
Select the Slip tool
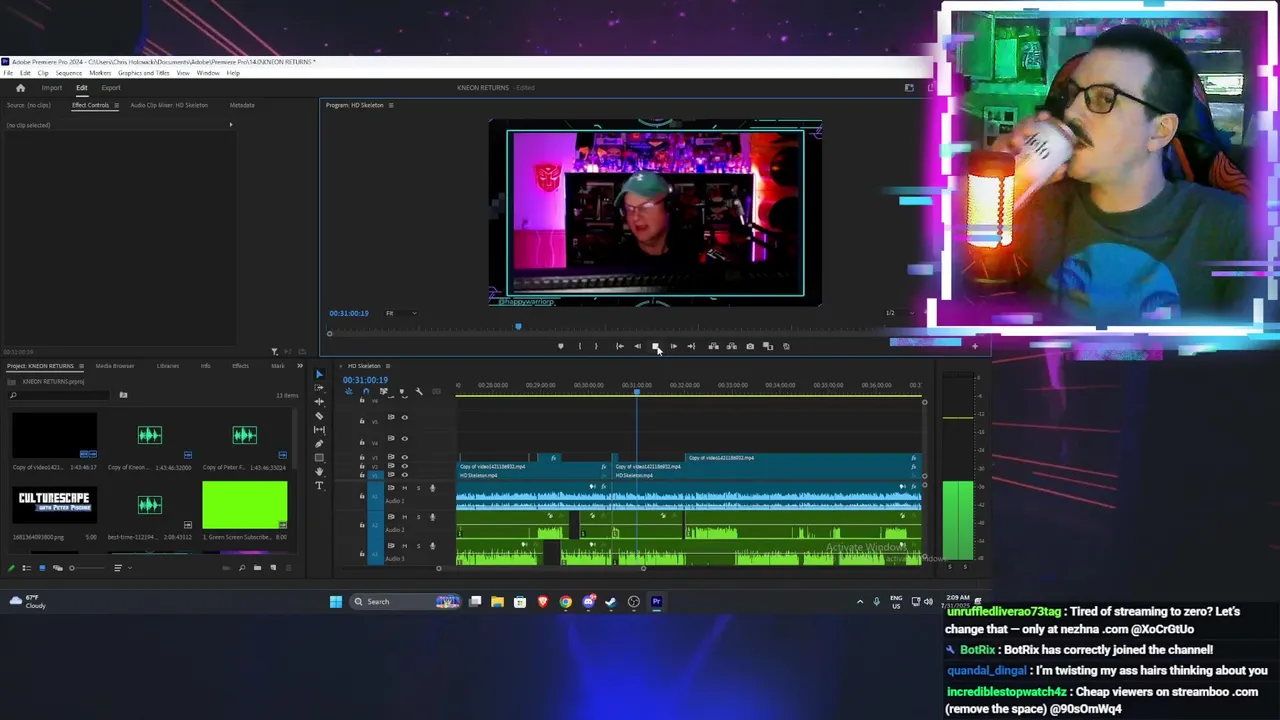(319, 430)
